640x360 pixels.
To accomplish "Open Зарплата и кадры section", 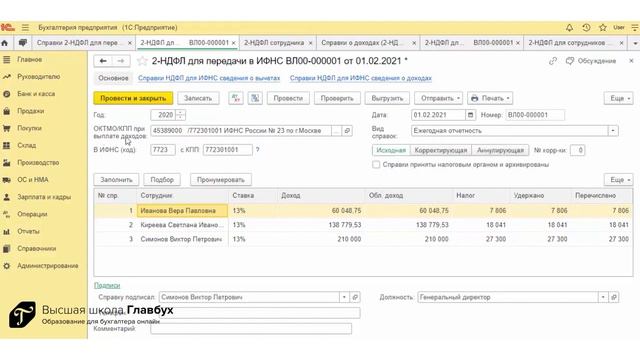I will tap(44, 197).
